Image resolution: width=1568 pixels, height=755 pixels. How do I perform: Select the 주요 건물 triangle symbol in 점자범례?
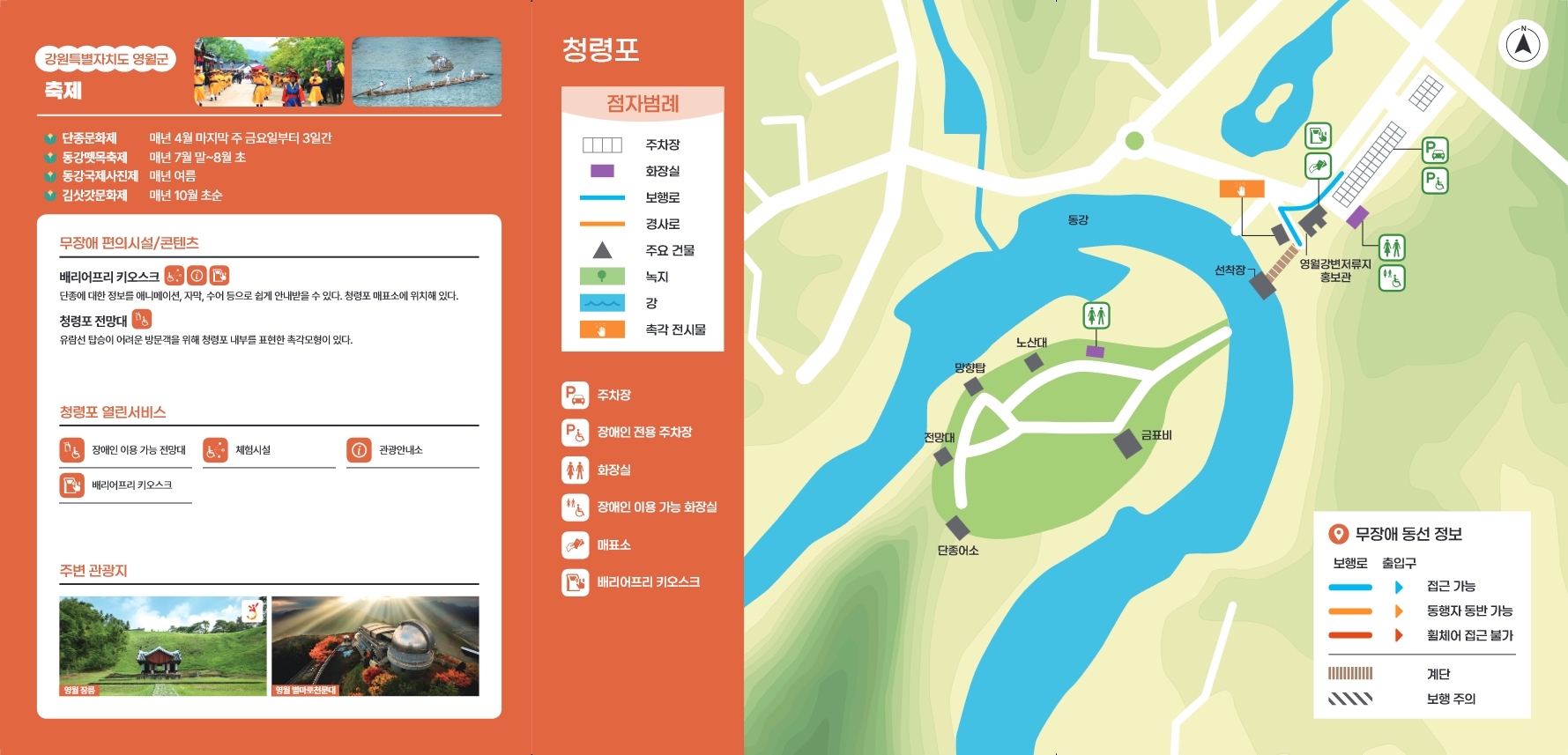click(x=602, y=250)
